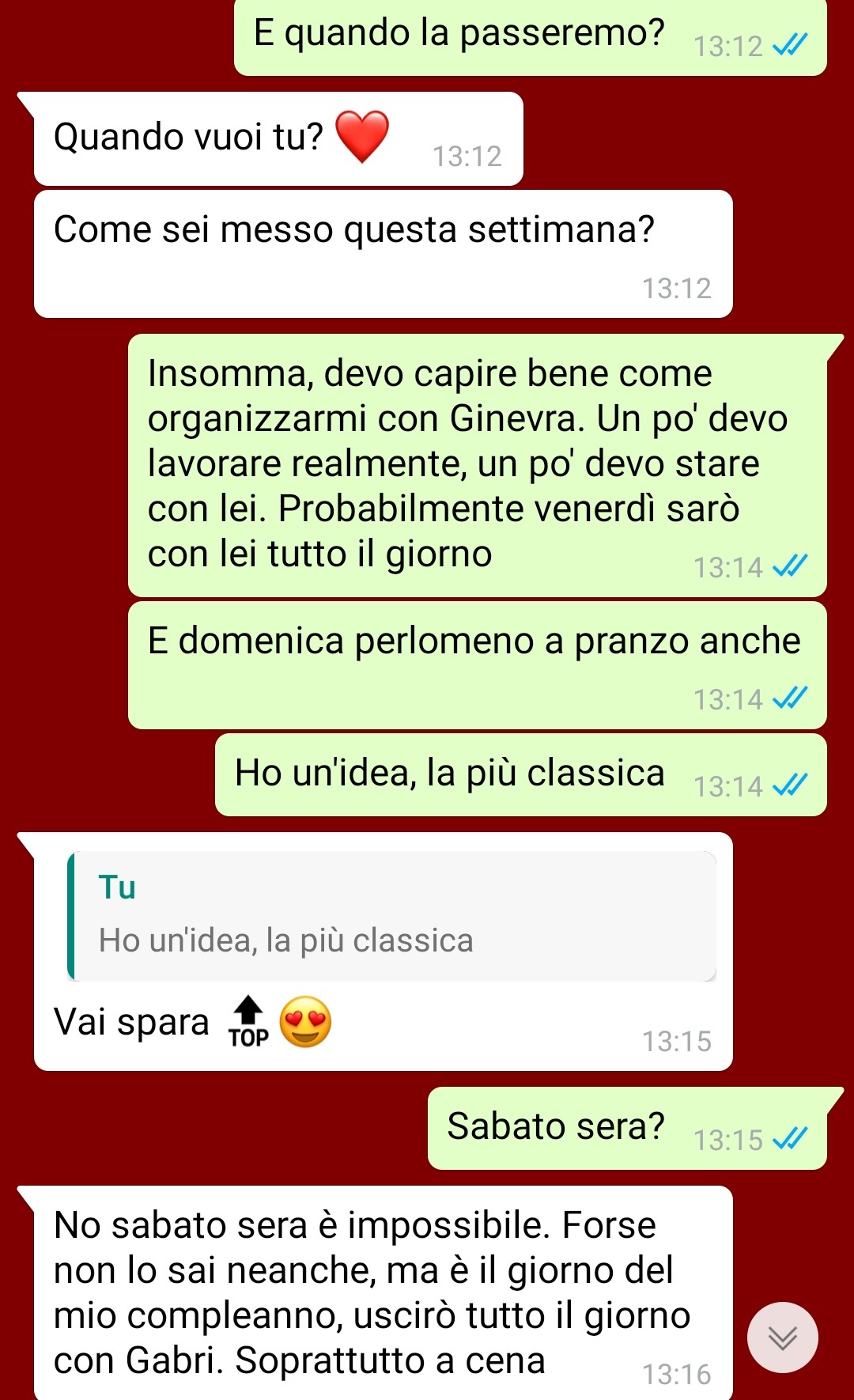854x1400 pixels.
Task: Click the 13:16 timestamp on last message
Action: pos(676,1375)
